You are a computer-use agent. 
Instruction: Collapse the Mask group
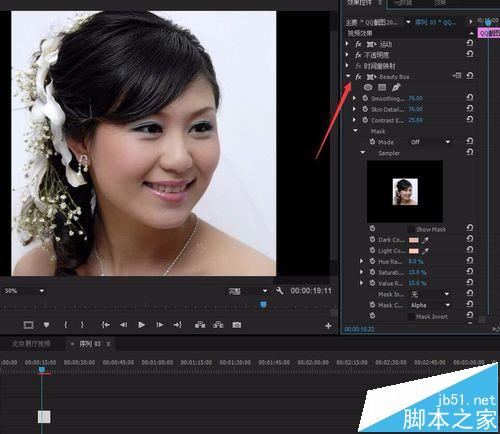(x=355, y=131)
